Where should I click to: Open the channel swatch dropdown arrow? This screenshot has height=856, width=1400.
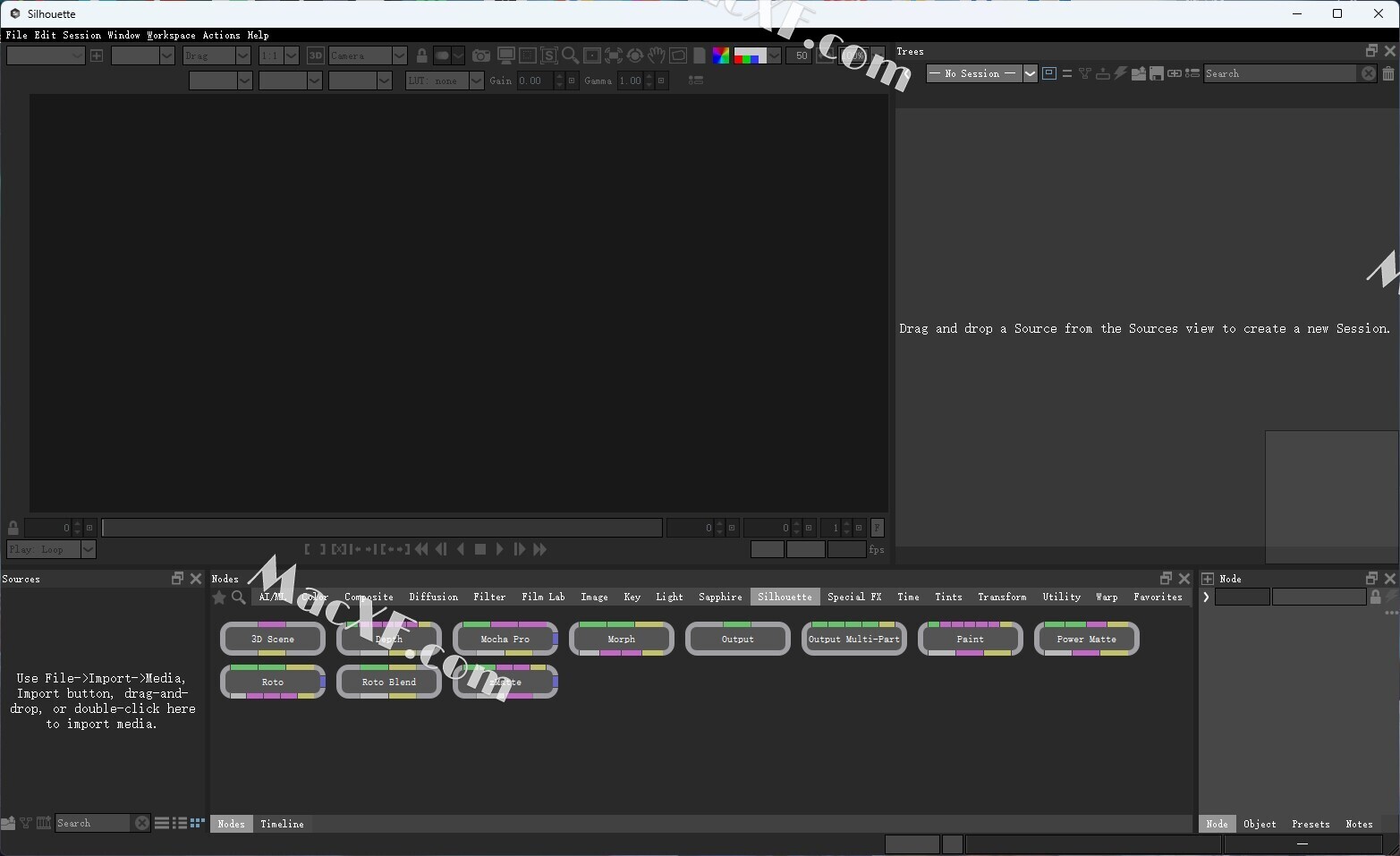point(775,55)
